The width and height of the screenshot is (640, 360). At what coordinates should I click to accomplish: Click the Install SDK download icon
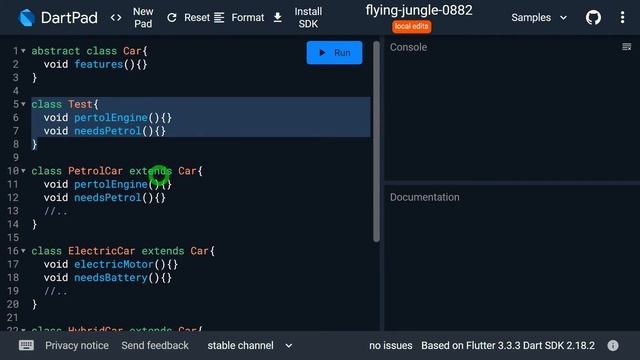point(278,18)
